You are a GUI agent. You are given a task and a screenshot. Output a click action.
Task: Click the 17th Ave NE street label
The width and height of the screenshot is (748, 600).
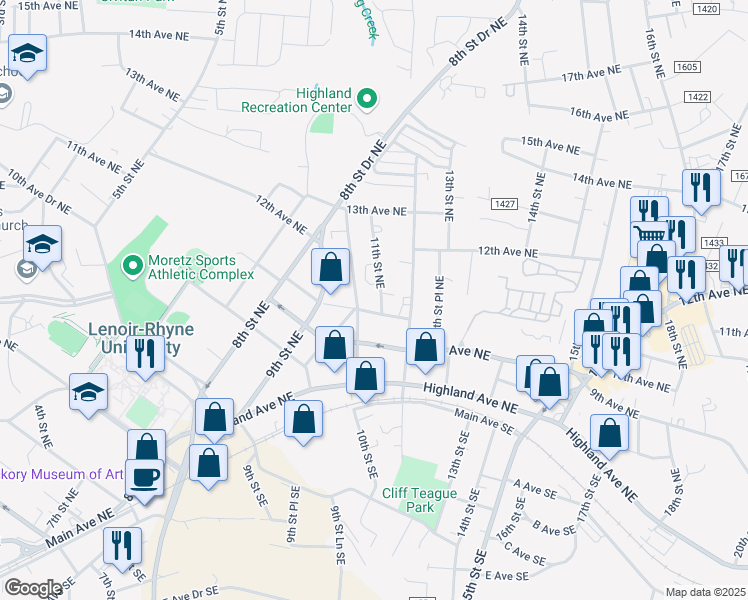pyautogui.click(x=592, y=73)
